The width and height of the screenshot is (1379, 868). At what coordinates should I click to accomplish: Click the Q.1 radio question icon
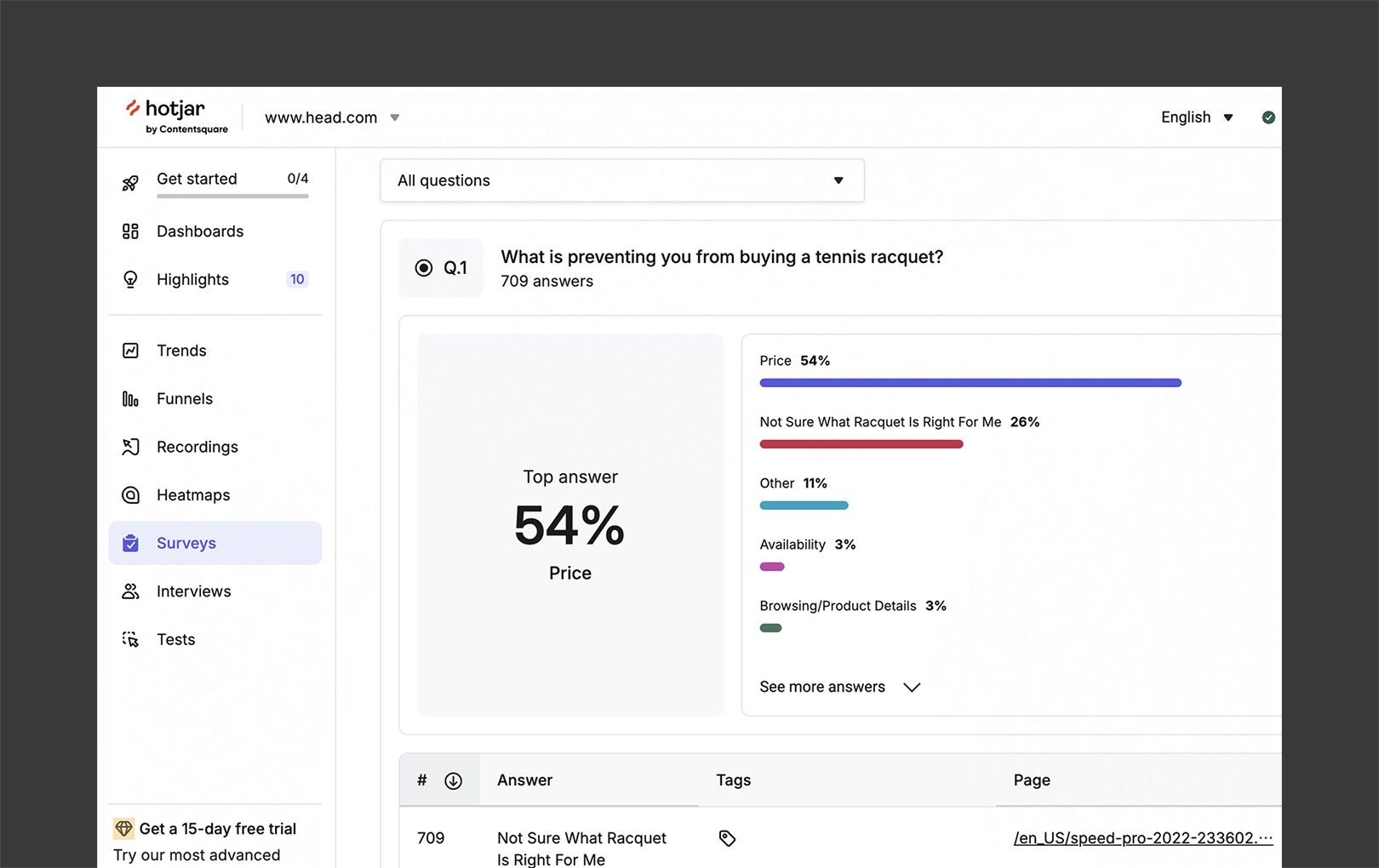tap(423, 268)
